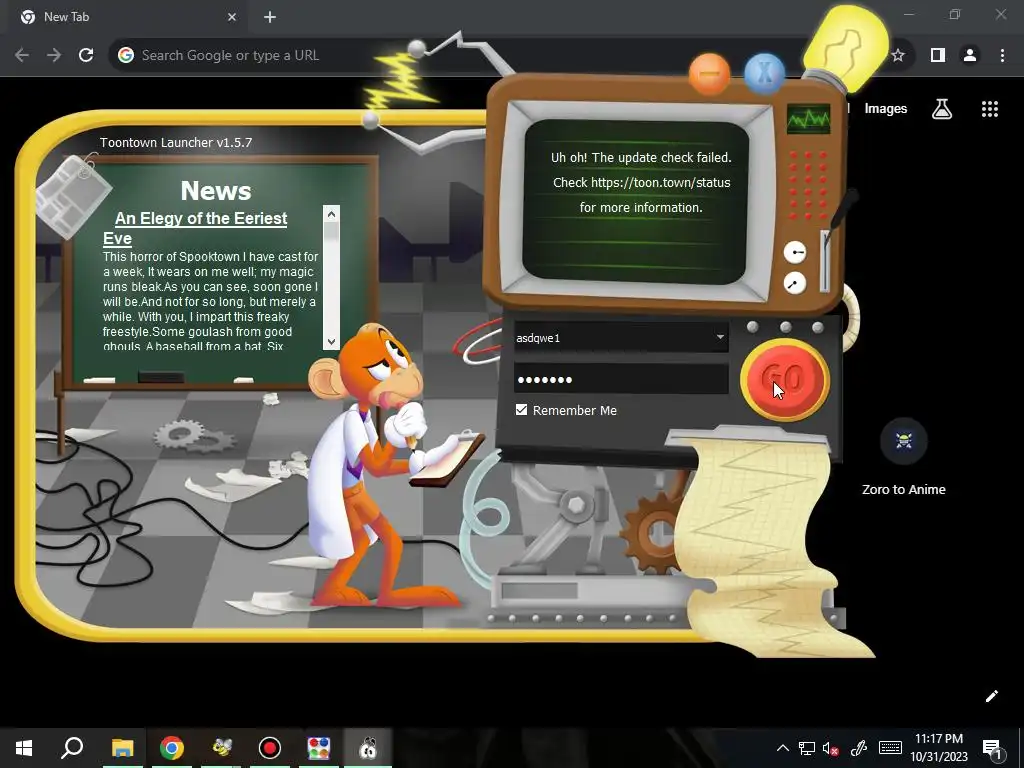Screen dimensions: 1024x768
Task: Open the Zoro to Anime shortcut
Action: (904, 457)
